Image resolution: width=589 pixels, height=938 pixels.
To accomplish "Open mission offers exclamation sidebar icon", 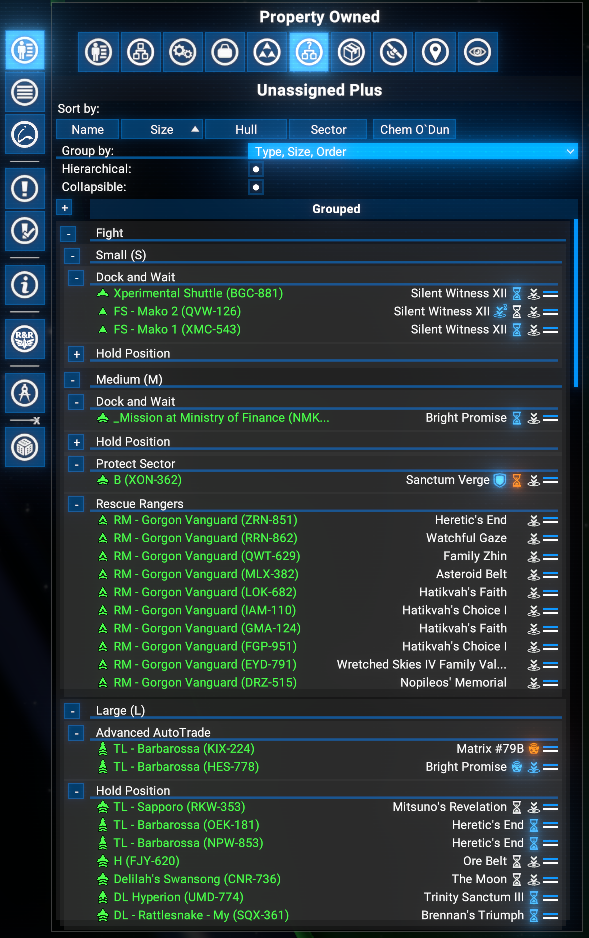I will [x=25, y=189].
